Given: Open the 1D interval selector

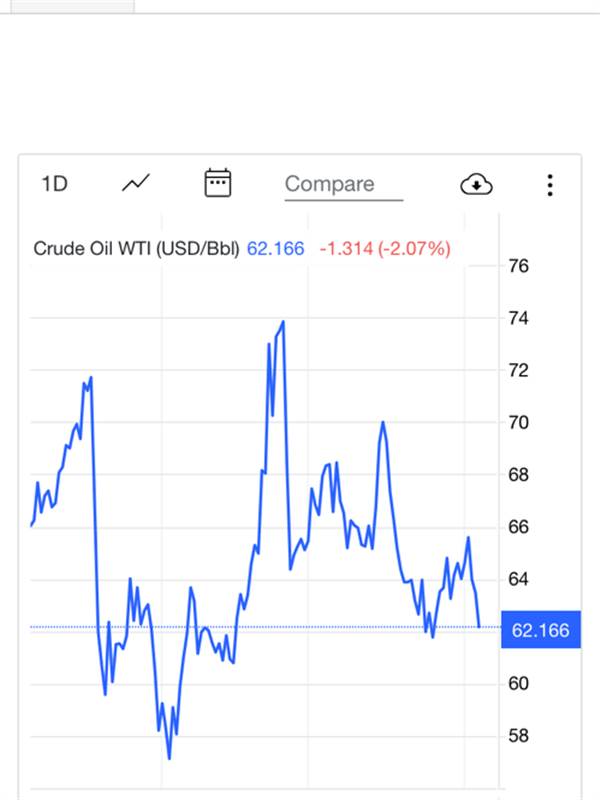Looking at the screenshot, I should click(x=54, y=184).
